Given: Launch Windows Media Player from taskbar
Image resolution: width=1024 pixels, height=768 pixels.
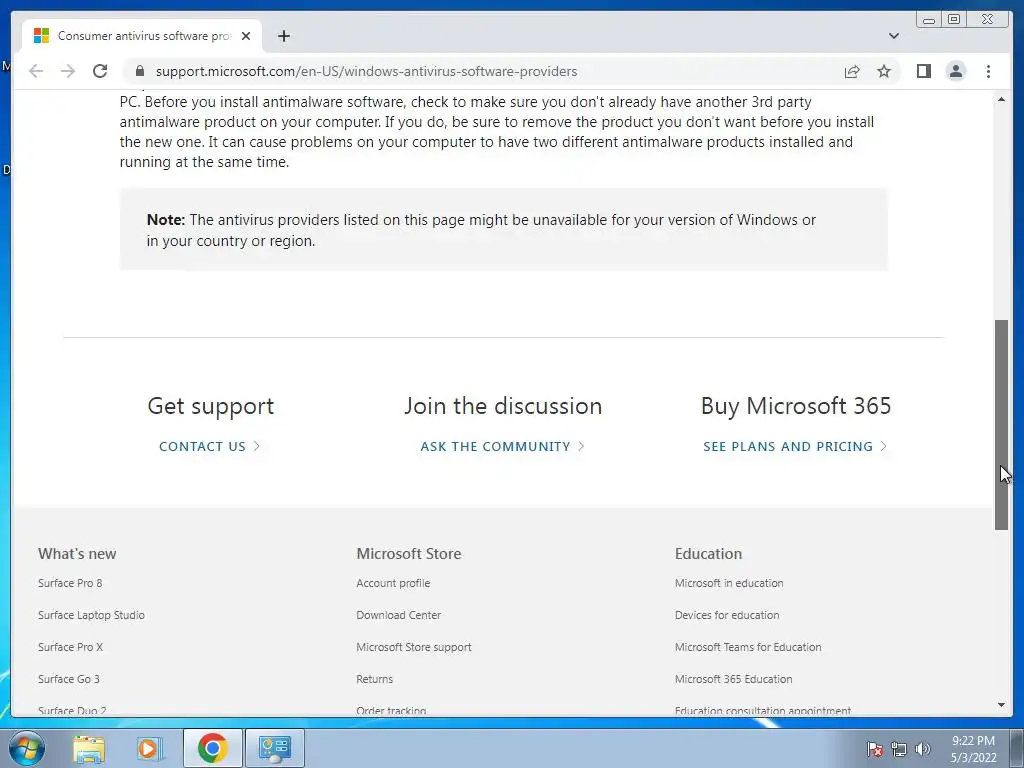Looking at the screenshot, I should 150,748.
